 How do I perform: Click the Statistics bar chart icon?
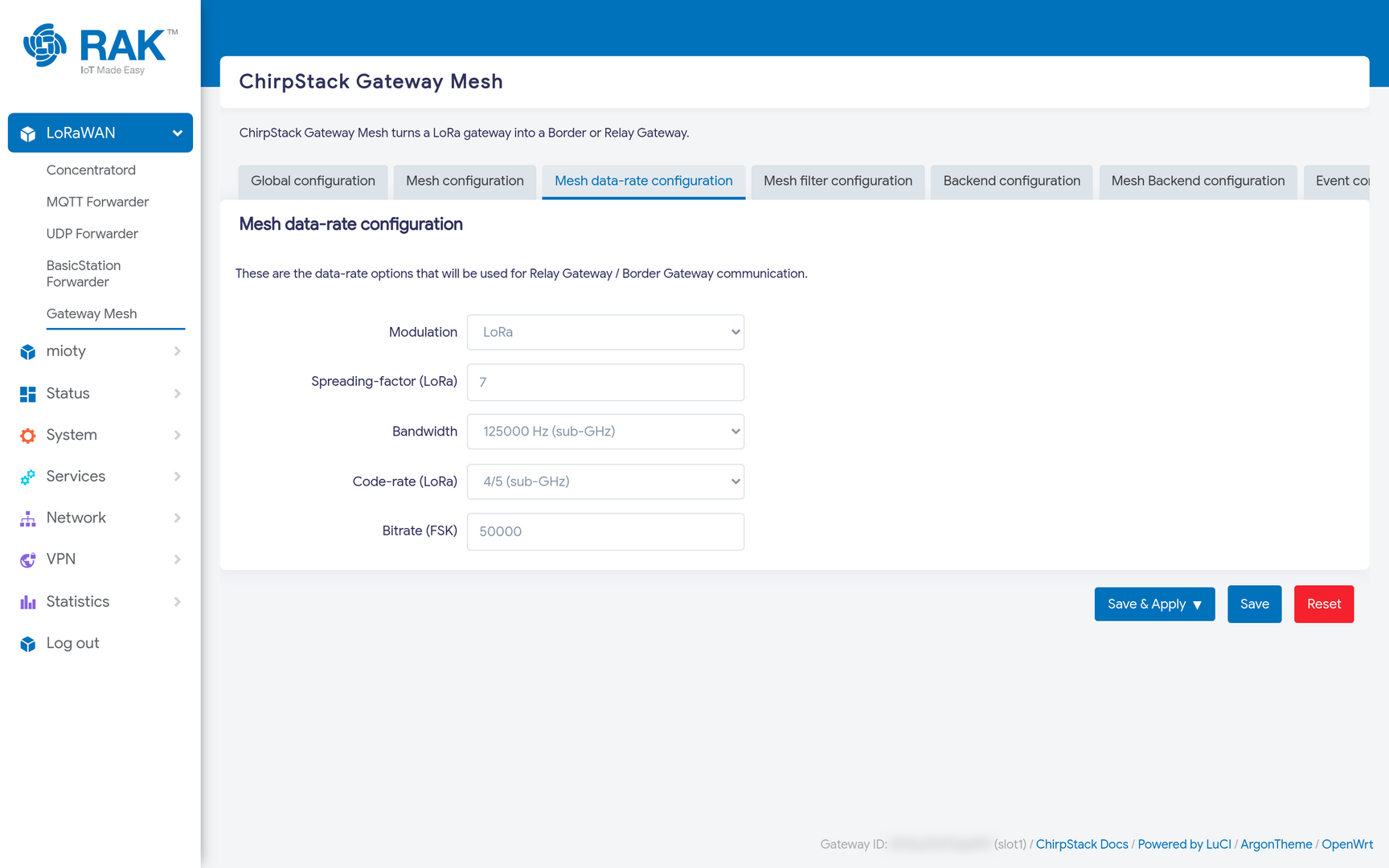[28, 602]
